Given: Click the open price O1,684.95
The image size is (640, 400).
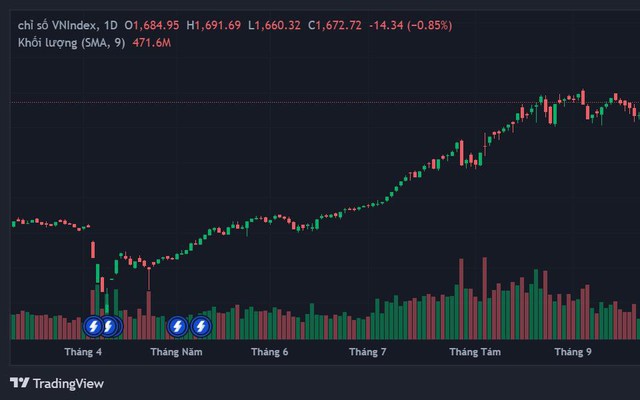Looking at the screenshot, I should [152, 24].
